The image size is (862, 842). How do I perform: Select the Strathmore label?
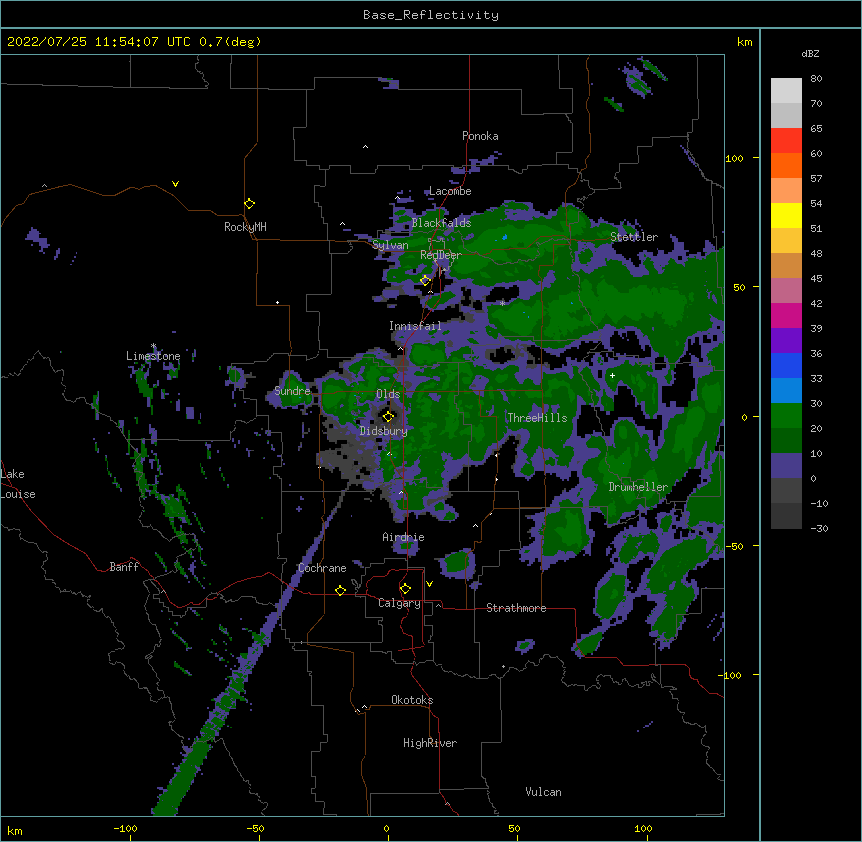click(516, 608)
